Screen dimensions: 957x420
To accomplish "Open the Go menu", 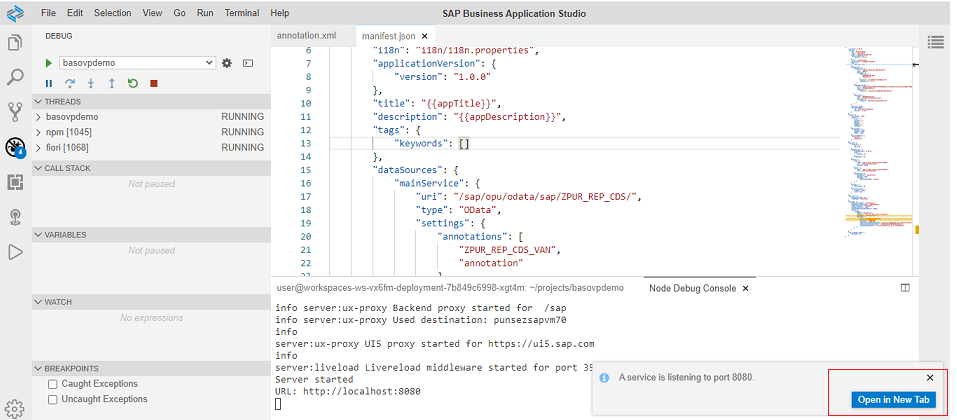I will point(179,13).
